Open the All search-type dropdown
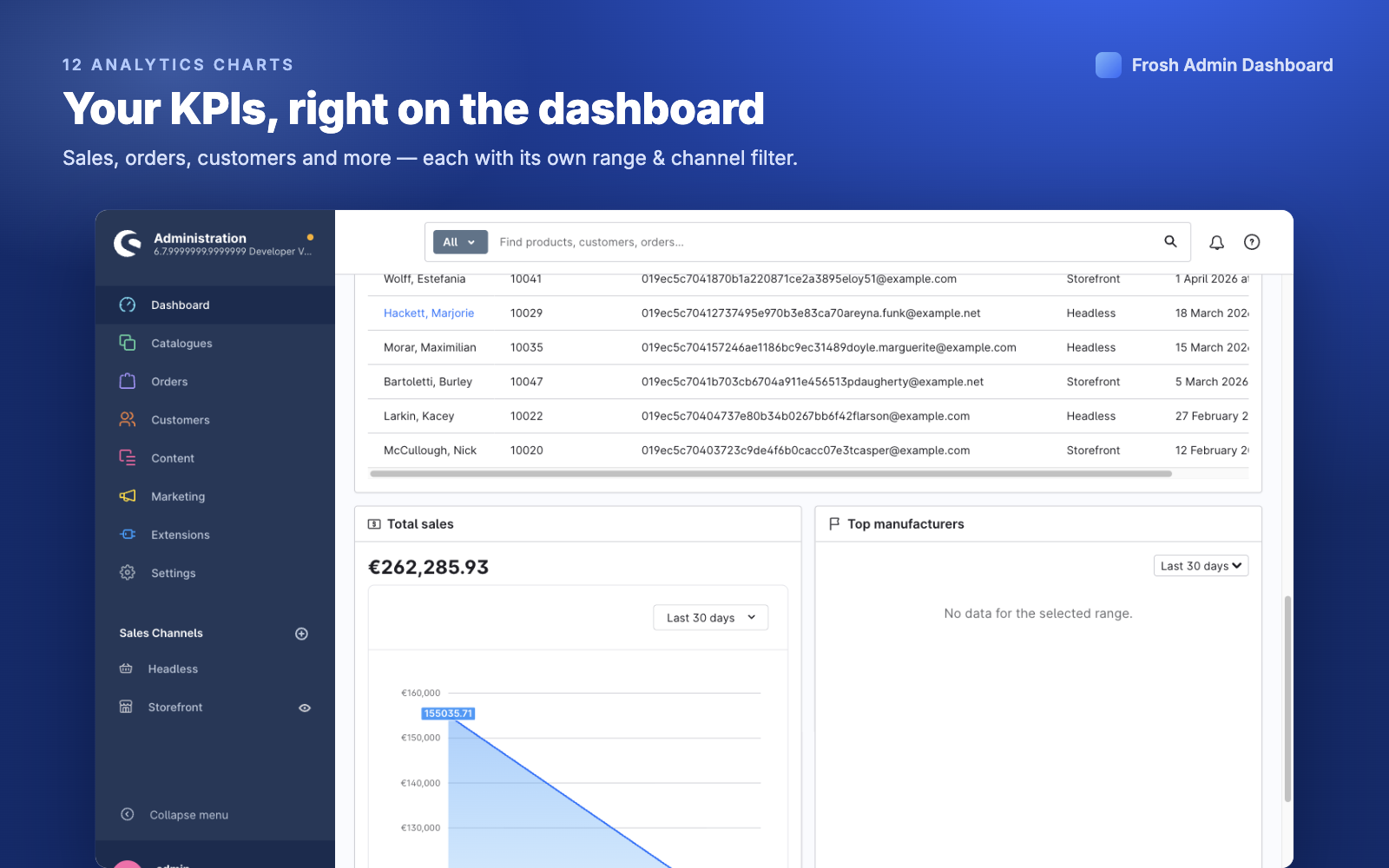 pos(460,242)
